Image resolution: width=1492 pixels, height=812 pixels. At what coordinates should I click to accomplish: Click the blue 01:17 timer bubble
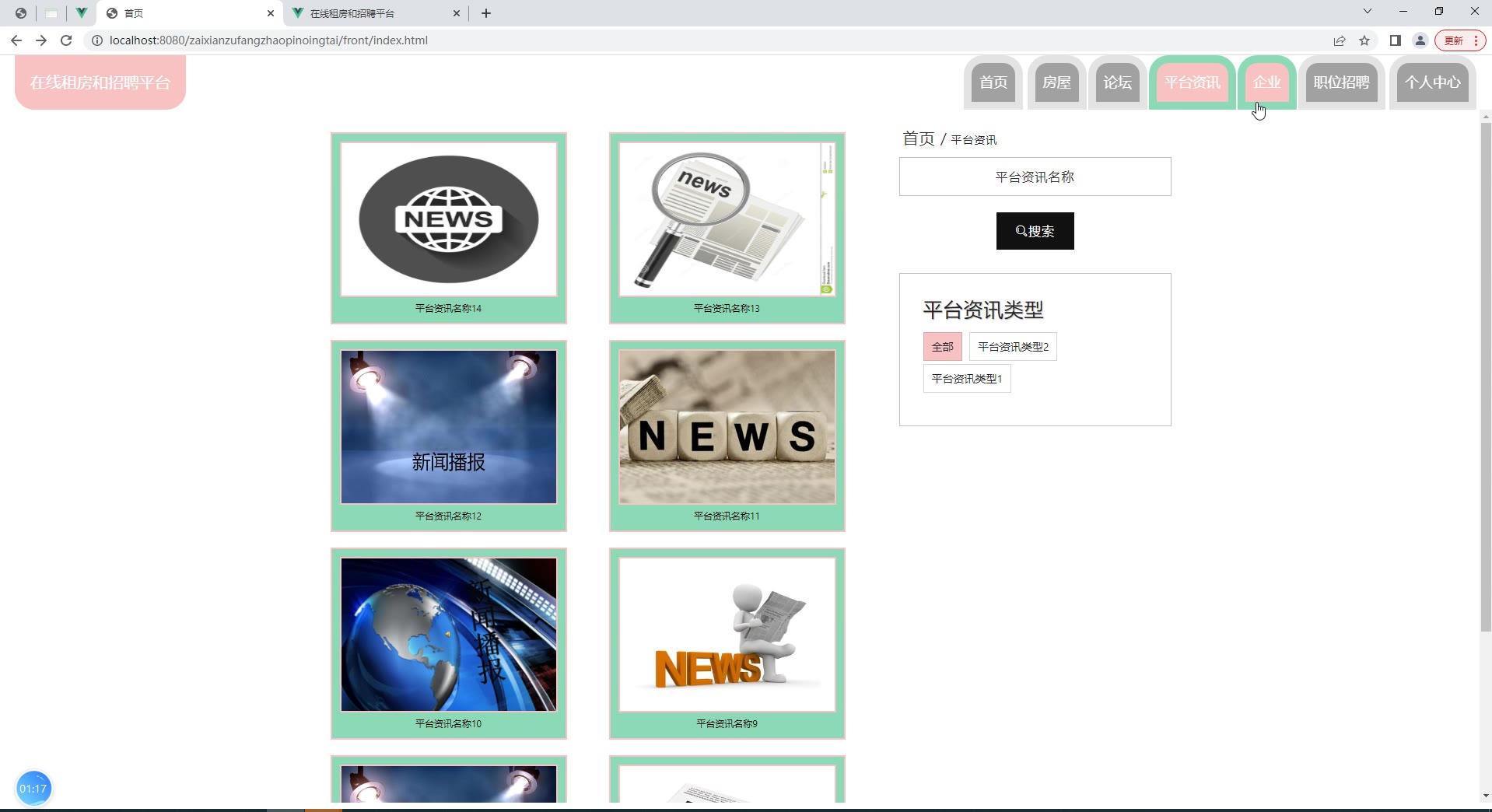tap(33, 789)
